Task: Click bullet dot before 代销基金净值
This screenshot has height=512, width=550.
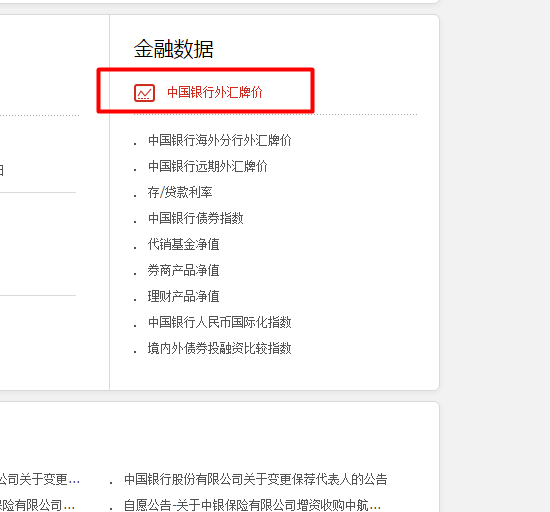Action: pos(135,248)
